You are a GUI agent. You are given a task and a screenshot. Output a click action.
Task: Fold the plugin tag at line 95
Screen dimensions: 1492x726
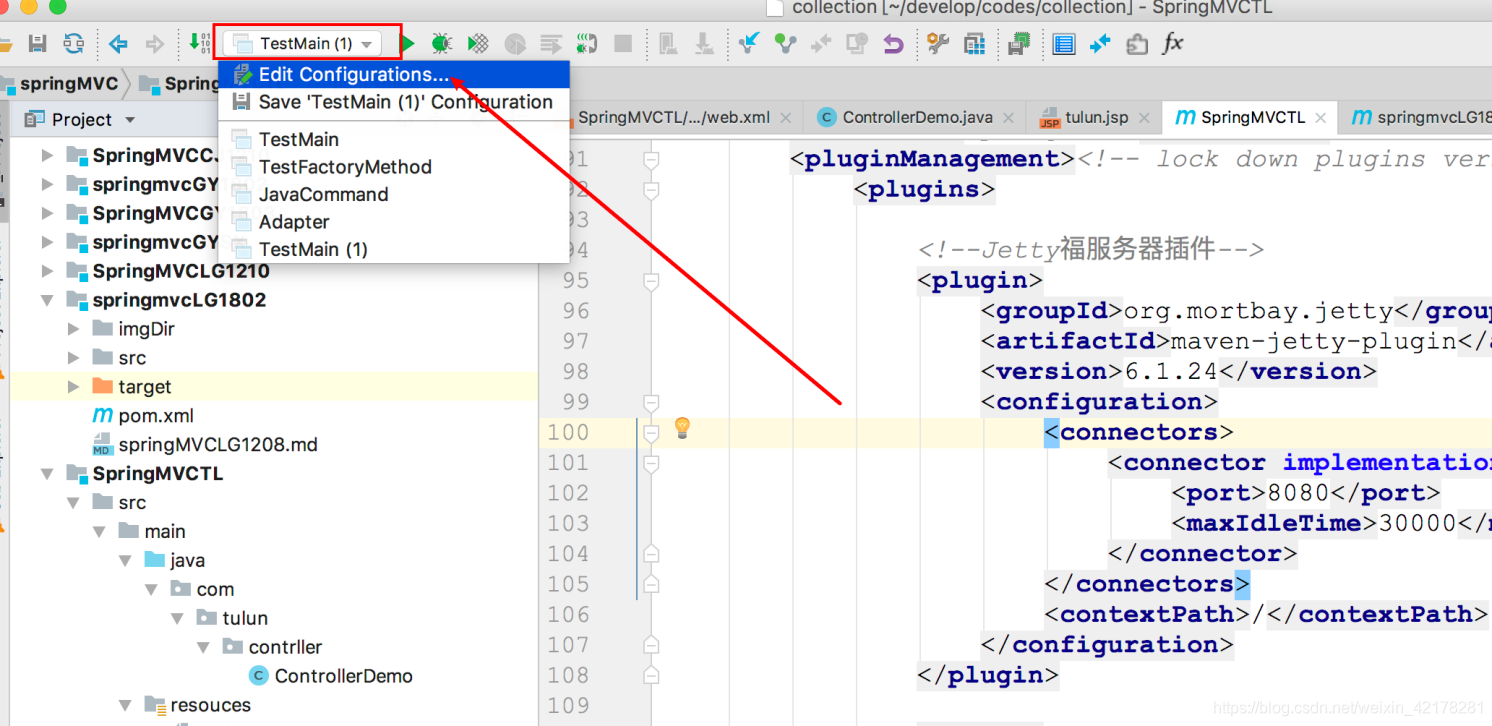(652, 282)
